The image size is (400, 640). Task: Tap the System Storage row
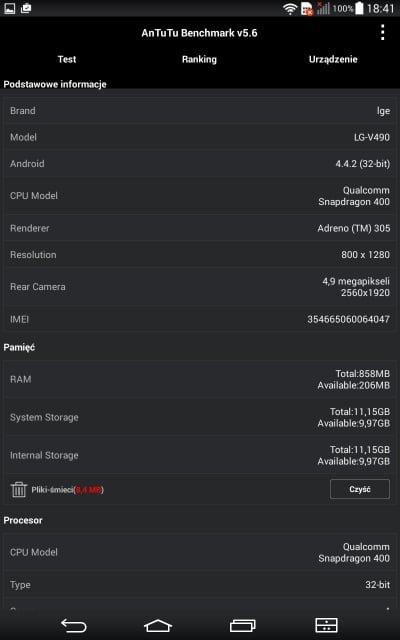200,418
